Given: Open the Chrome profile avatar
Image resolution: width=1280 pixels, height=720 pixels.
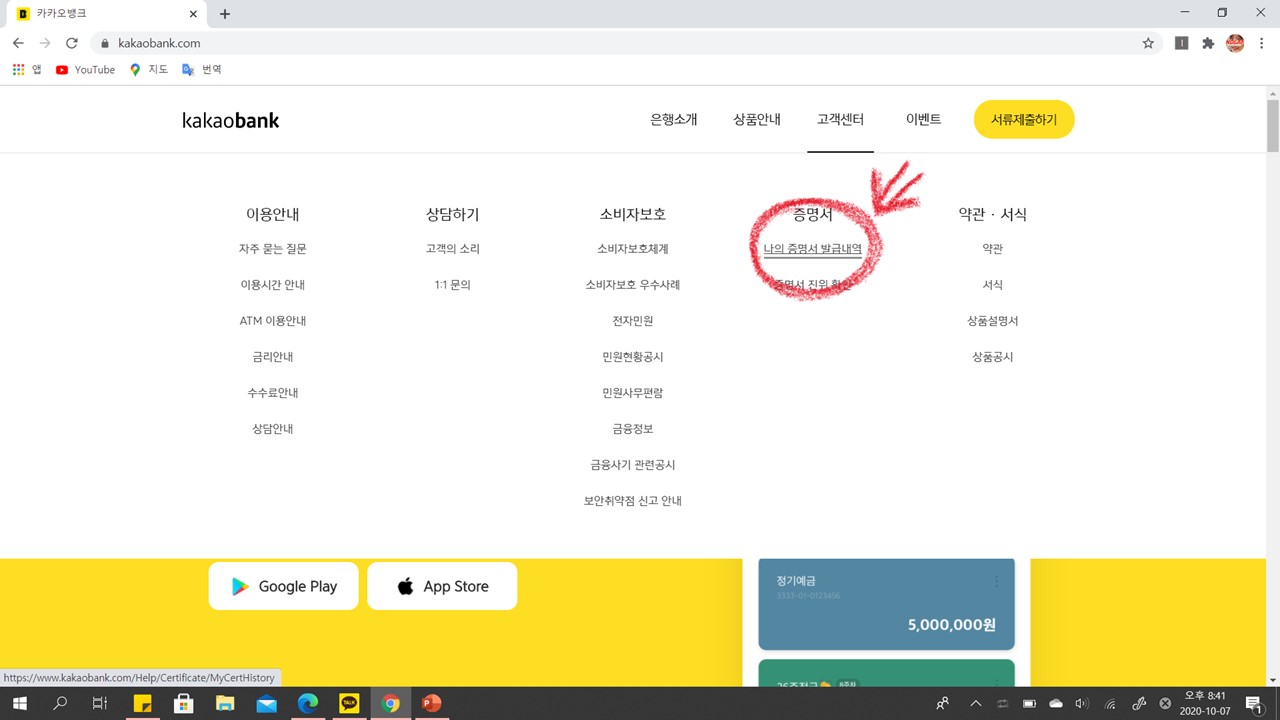Looking at the screenshot, I should (1235, 43).
